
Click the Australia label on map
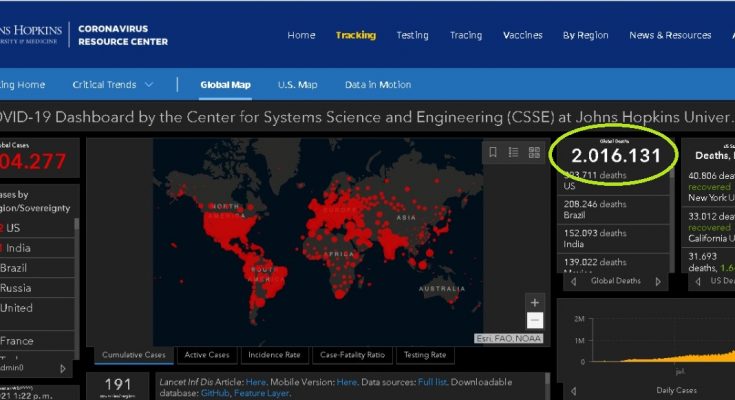442,288
